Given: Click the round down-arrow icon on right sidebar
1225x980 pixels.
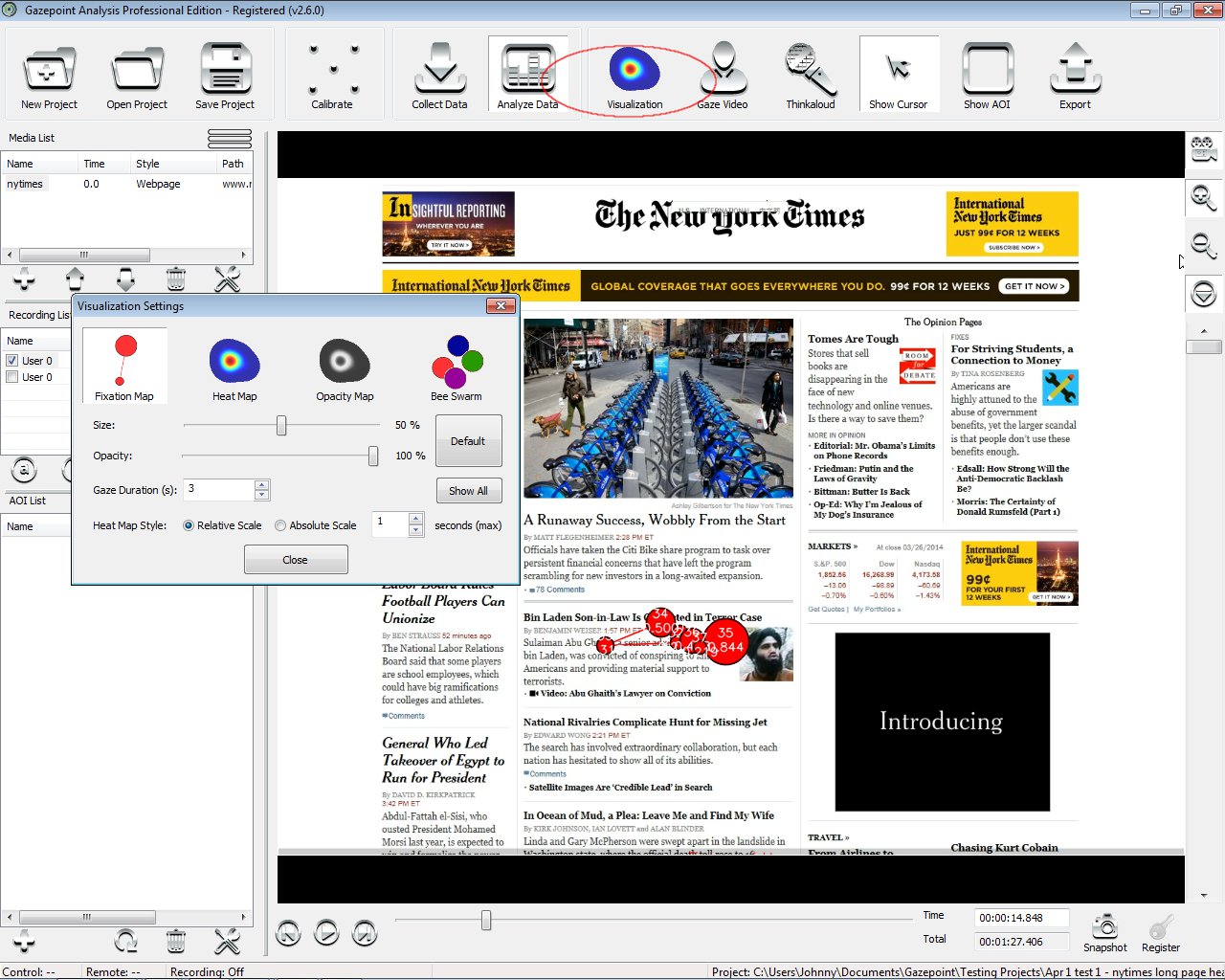Looking at the screenshot, I should coord(1203,293).
